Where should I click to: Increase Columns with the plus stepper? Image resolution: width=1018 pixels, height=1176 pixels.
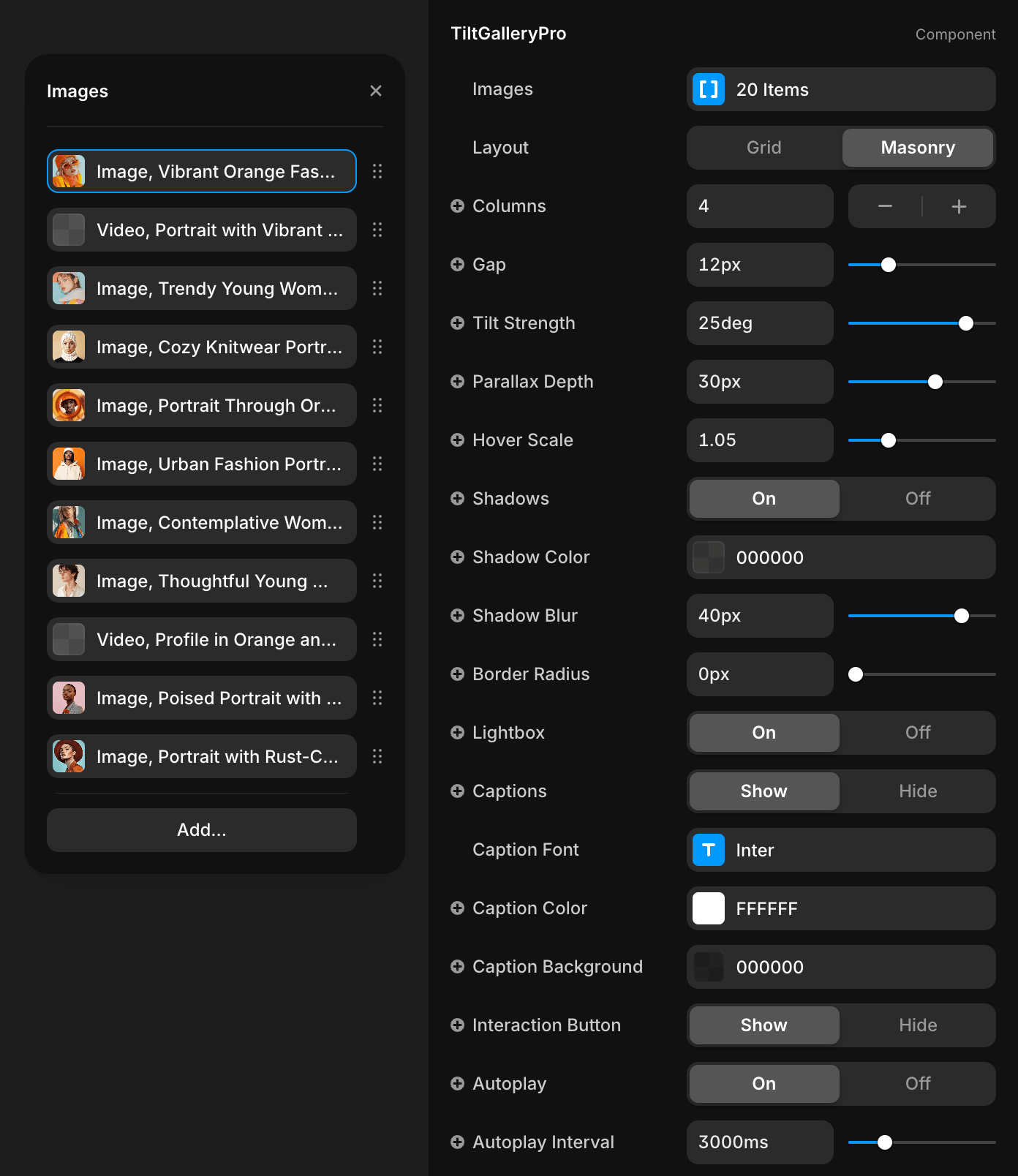click(x=959, y=206)
